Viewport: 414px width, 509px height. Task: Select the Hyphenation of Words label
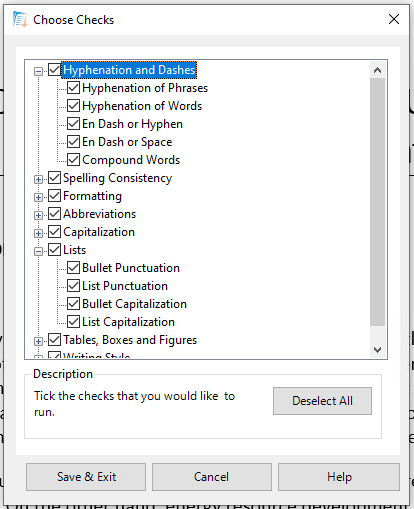click(142, 106)
